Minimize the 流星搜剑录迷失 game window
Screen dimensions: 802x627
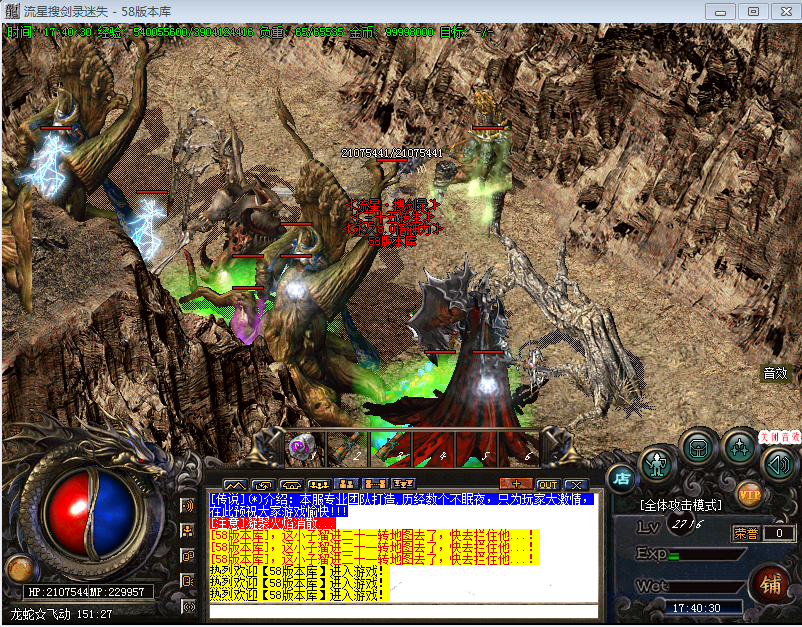point(720,11)
